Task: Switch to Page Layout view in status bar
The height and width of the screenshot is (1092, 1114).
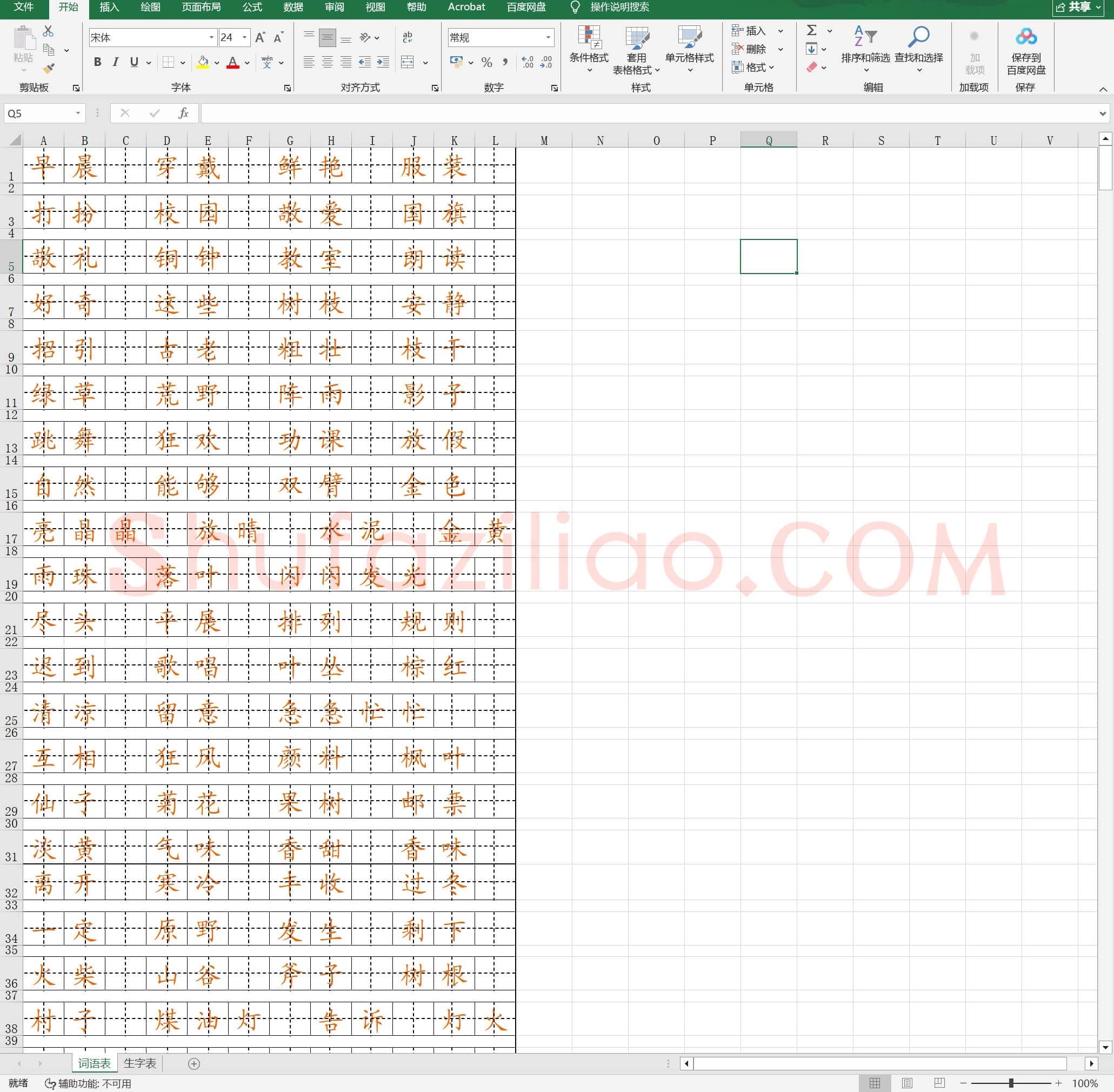Action: click(x=907, y=1083)
